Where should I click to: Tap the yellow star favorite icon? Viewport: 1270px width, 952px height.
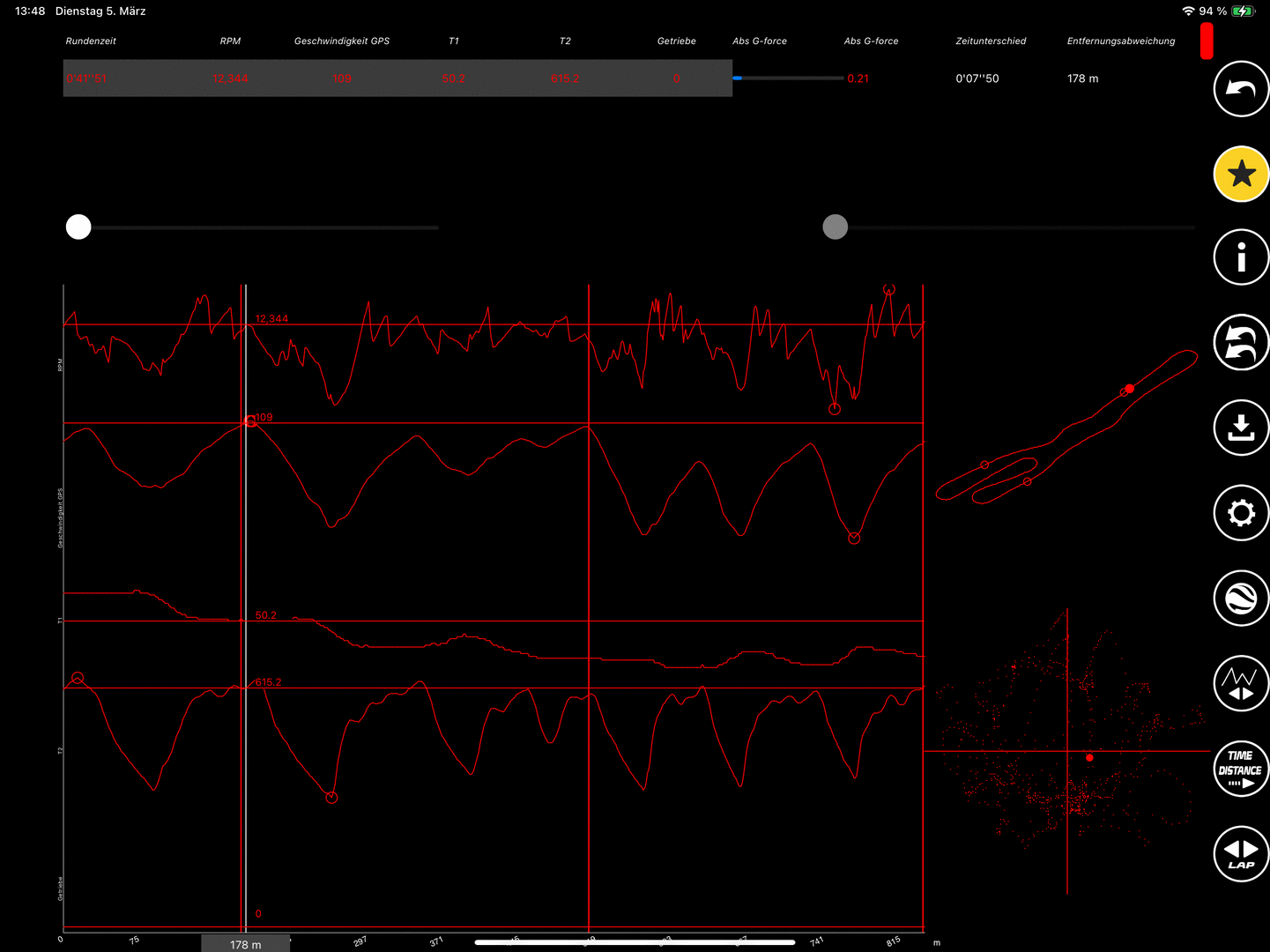point(1241,174)
